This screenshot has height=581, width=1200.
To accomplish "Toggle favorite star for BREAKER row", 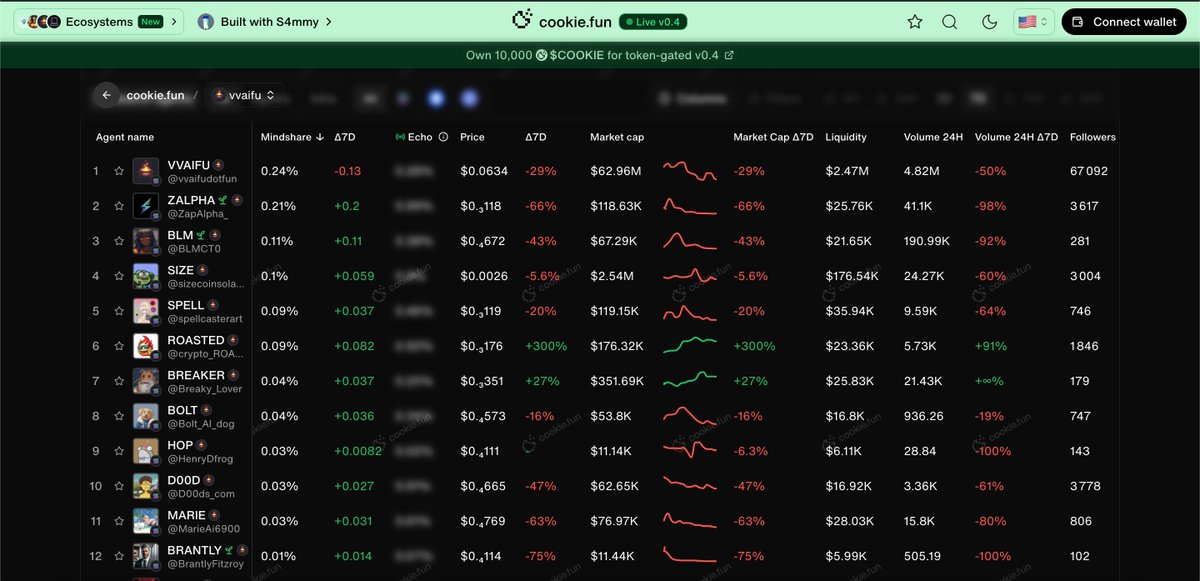I will click(119, 381).
